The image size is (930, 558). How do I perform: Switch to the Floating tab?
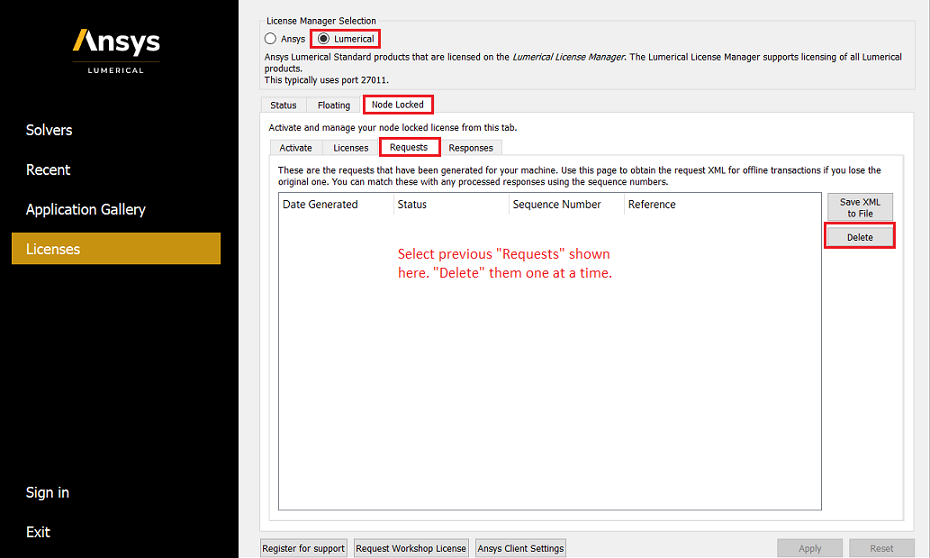334,105
